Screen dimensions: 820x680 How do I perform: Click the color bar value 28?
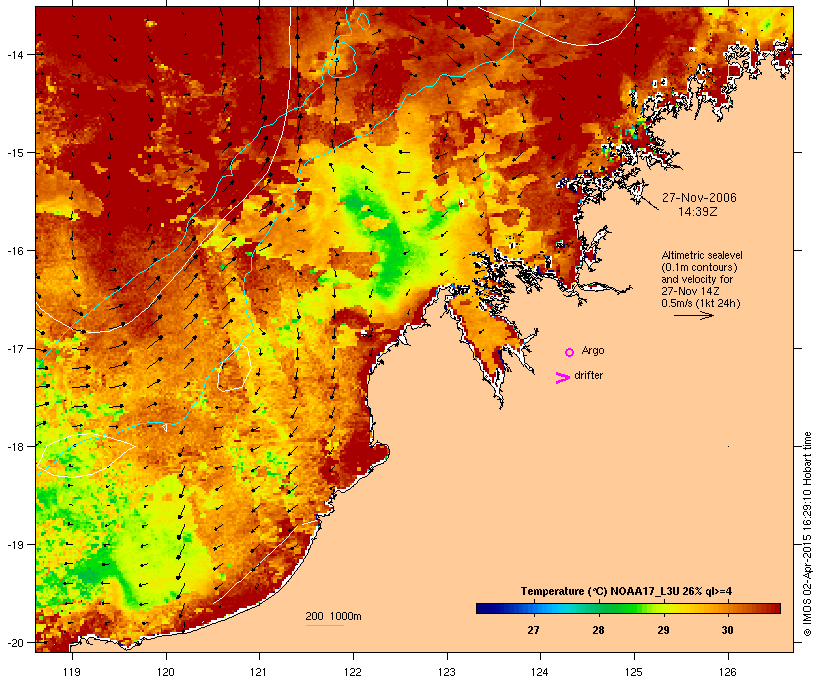(x=598, y=630)
